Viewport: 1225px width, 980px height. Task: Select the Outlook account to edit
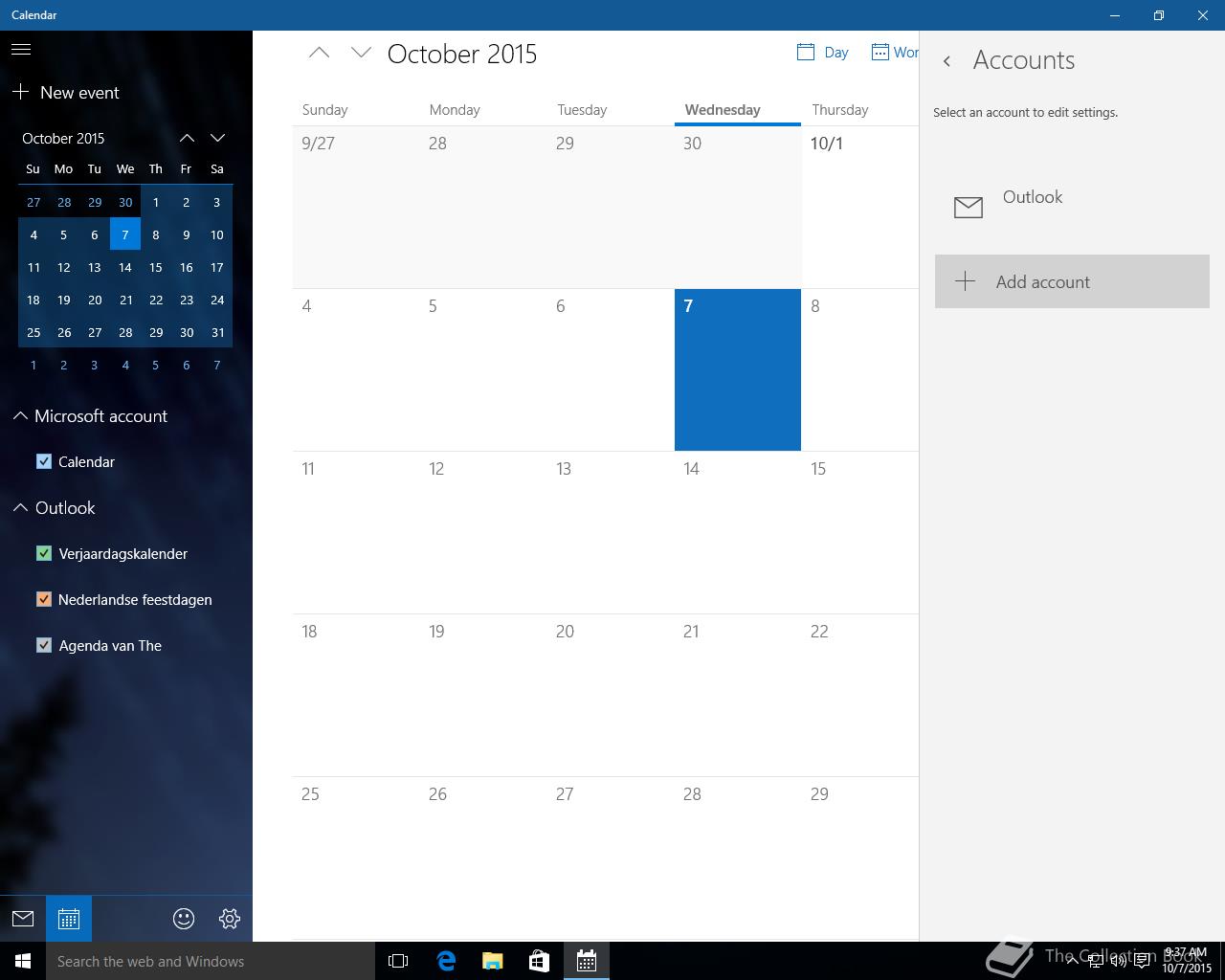1072,205
